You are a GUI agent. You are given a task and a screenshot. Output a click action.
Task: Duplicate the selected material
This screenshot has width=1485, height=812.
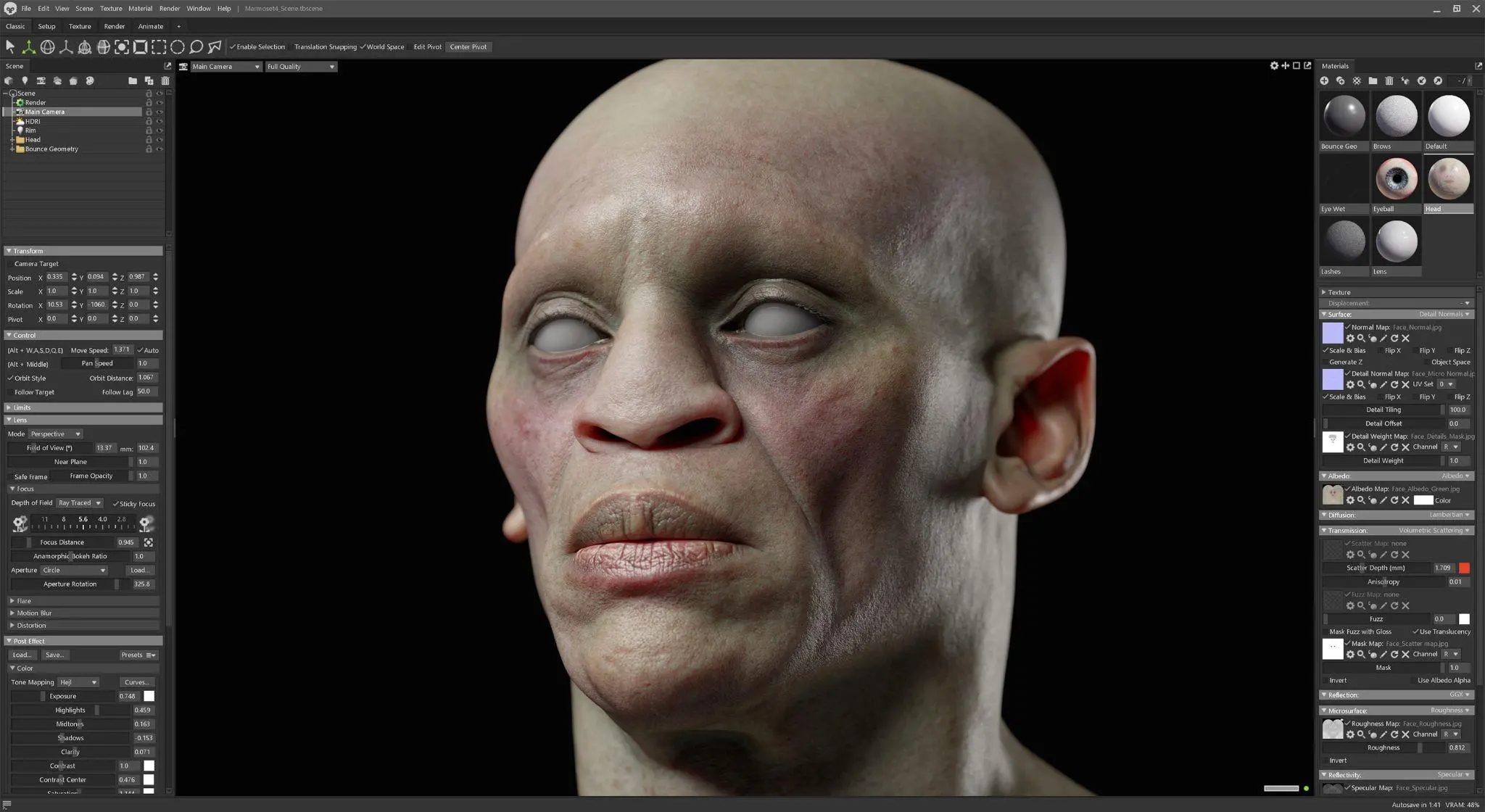[x=1340, y=81]
